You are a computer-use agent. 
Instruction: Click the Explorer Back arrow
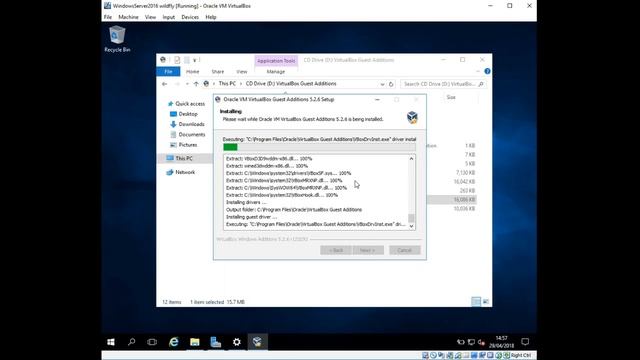click(x=164, y=84)
